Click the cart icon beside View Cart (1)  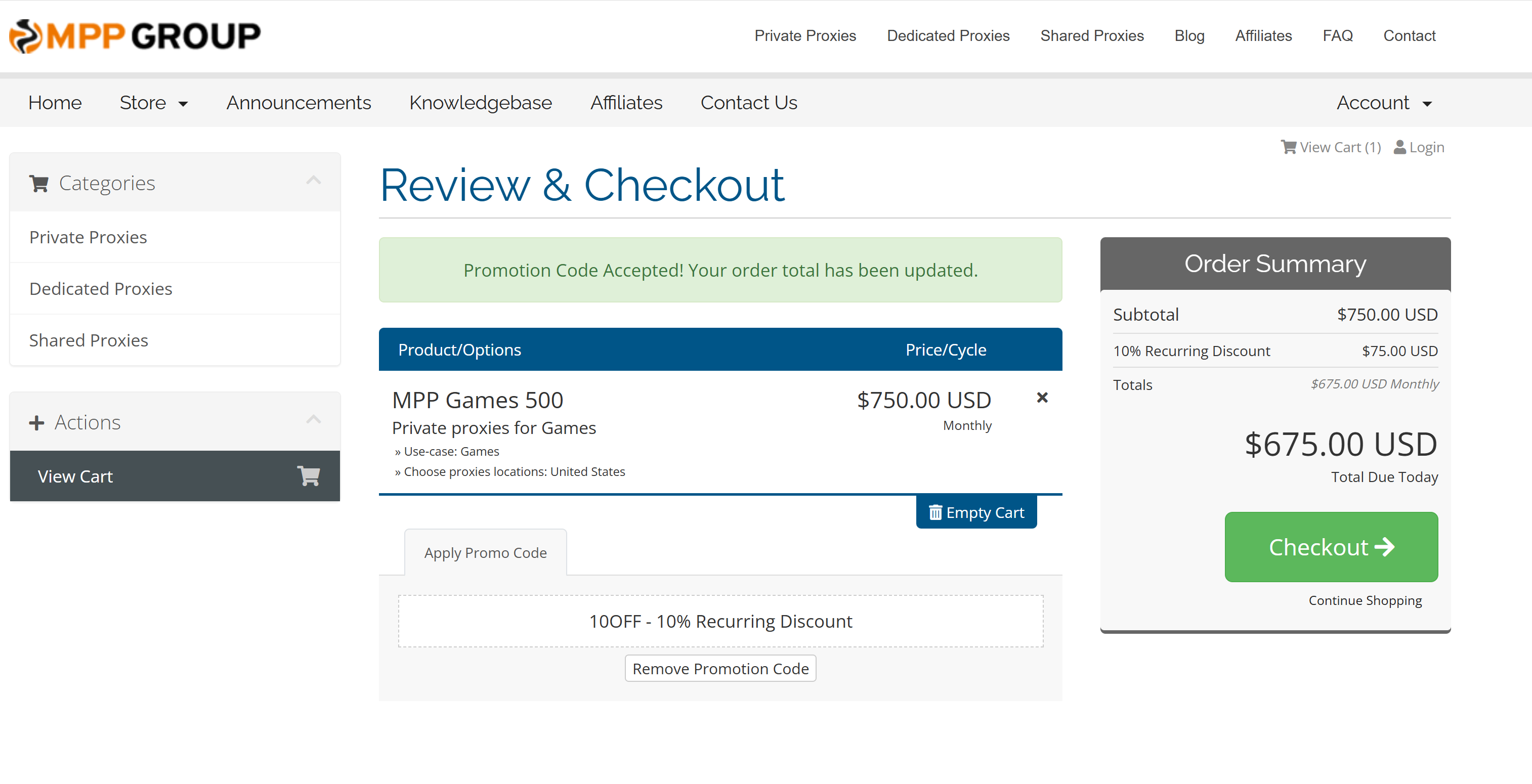tap(1288, 147)
